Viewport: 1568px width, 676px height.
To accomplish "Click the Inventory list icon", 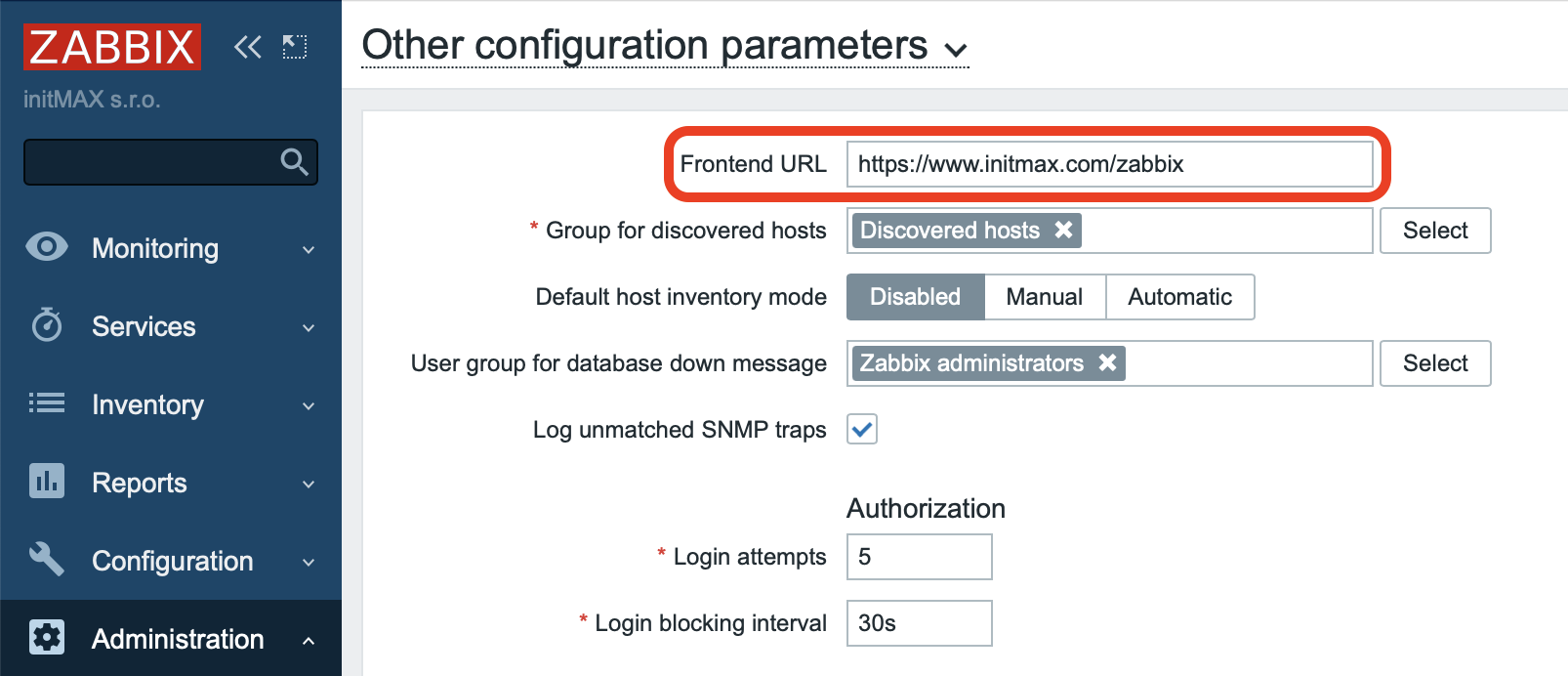I will 47,402.
